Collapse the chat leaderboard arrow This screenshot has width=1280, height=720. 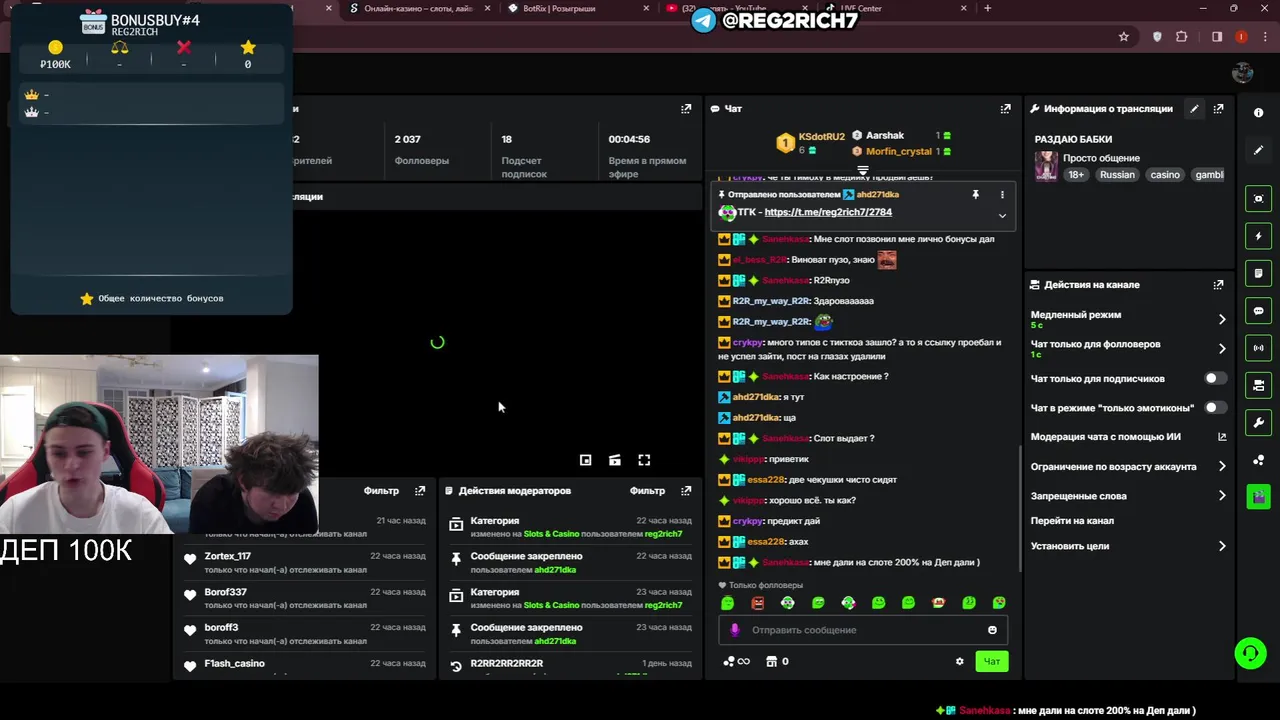863,170
